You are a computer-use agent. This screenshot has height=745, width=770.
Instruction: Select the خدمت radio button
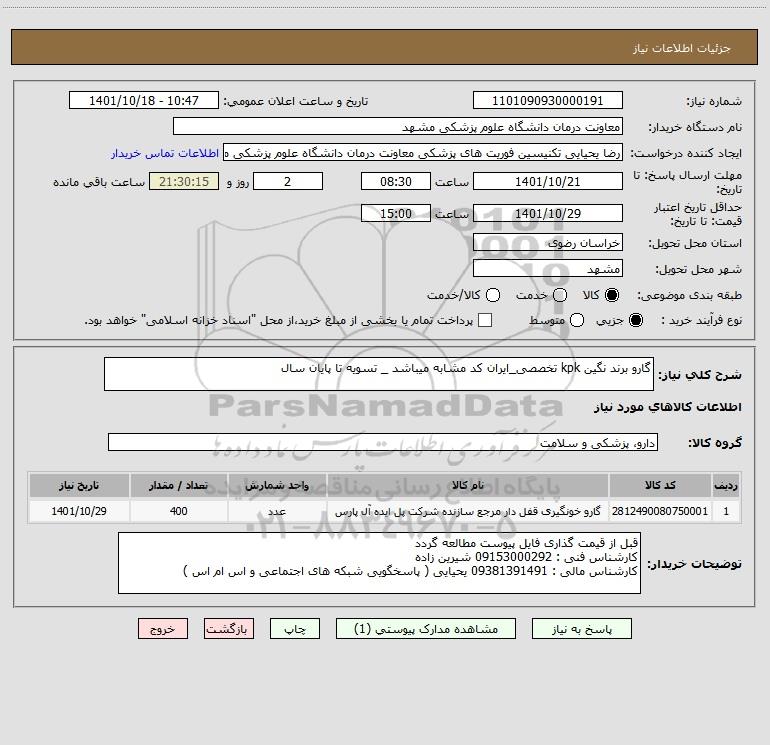pyautogui.click(x=560, y=295)
